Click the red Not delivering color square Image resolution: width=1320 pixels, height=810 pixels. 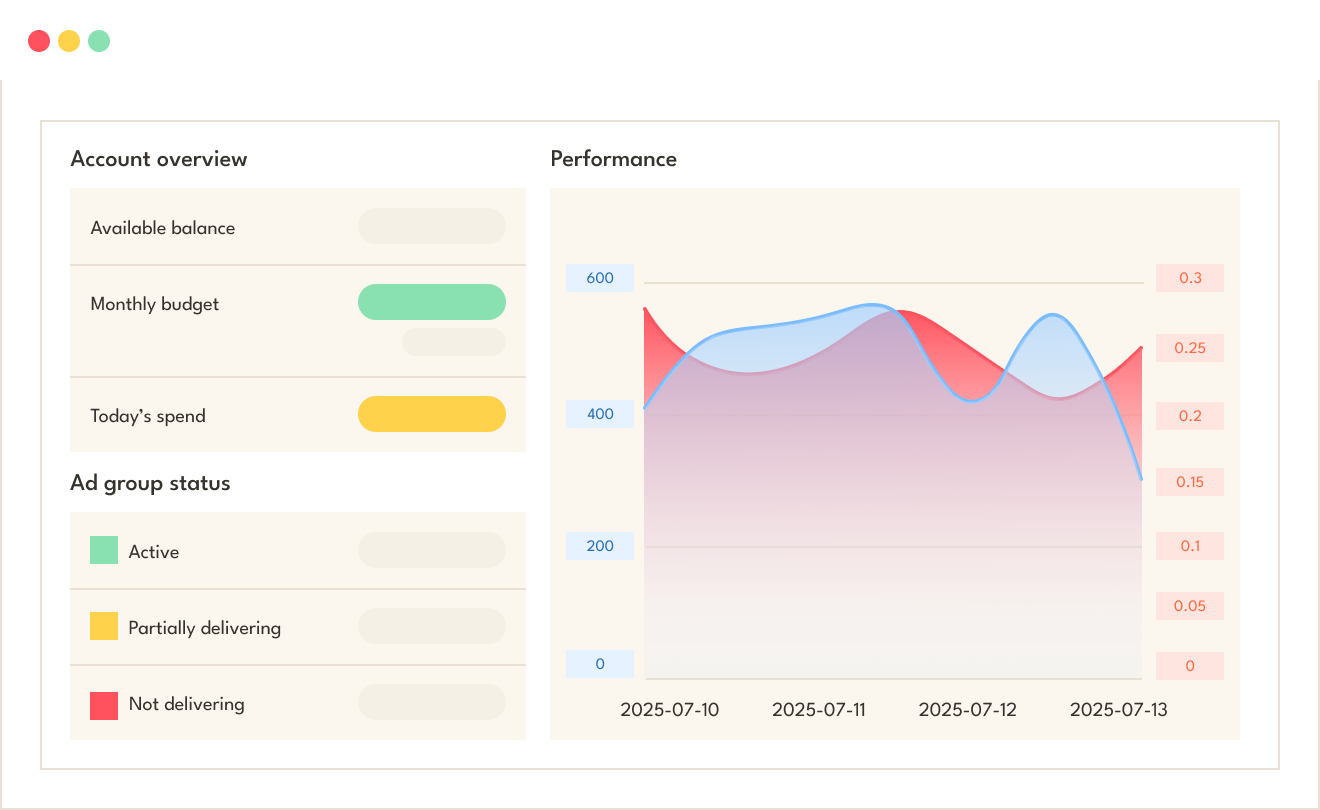104,706
